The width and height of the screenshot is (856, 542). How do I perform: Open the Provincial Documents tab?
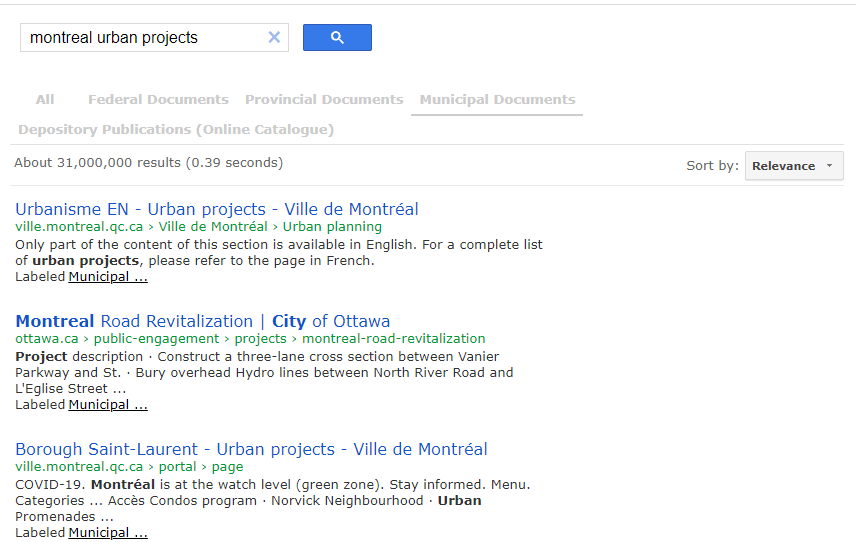pos(324,100)
